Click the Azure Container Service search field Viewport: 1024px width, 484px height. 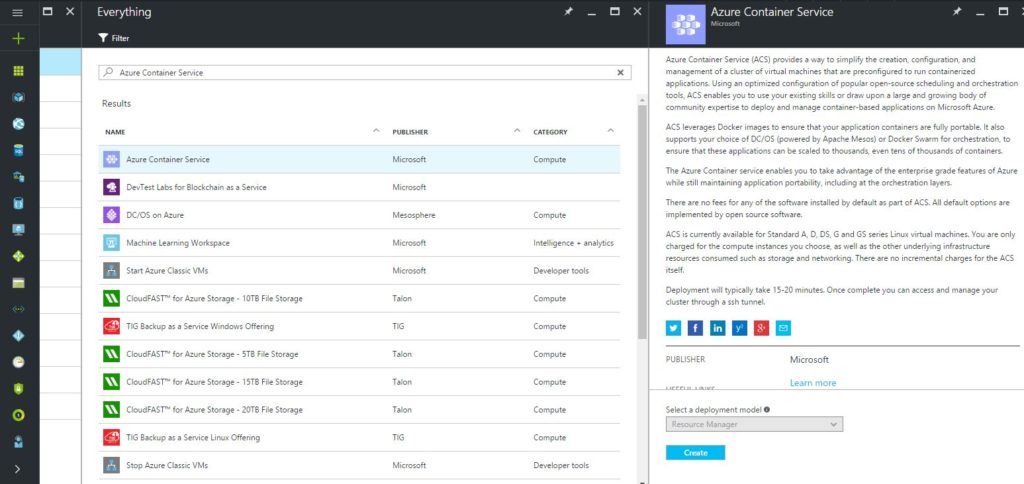click(x=364, y=73)
